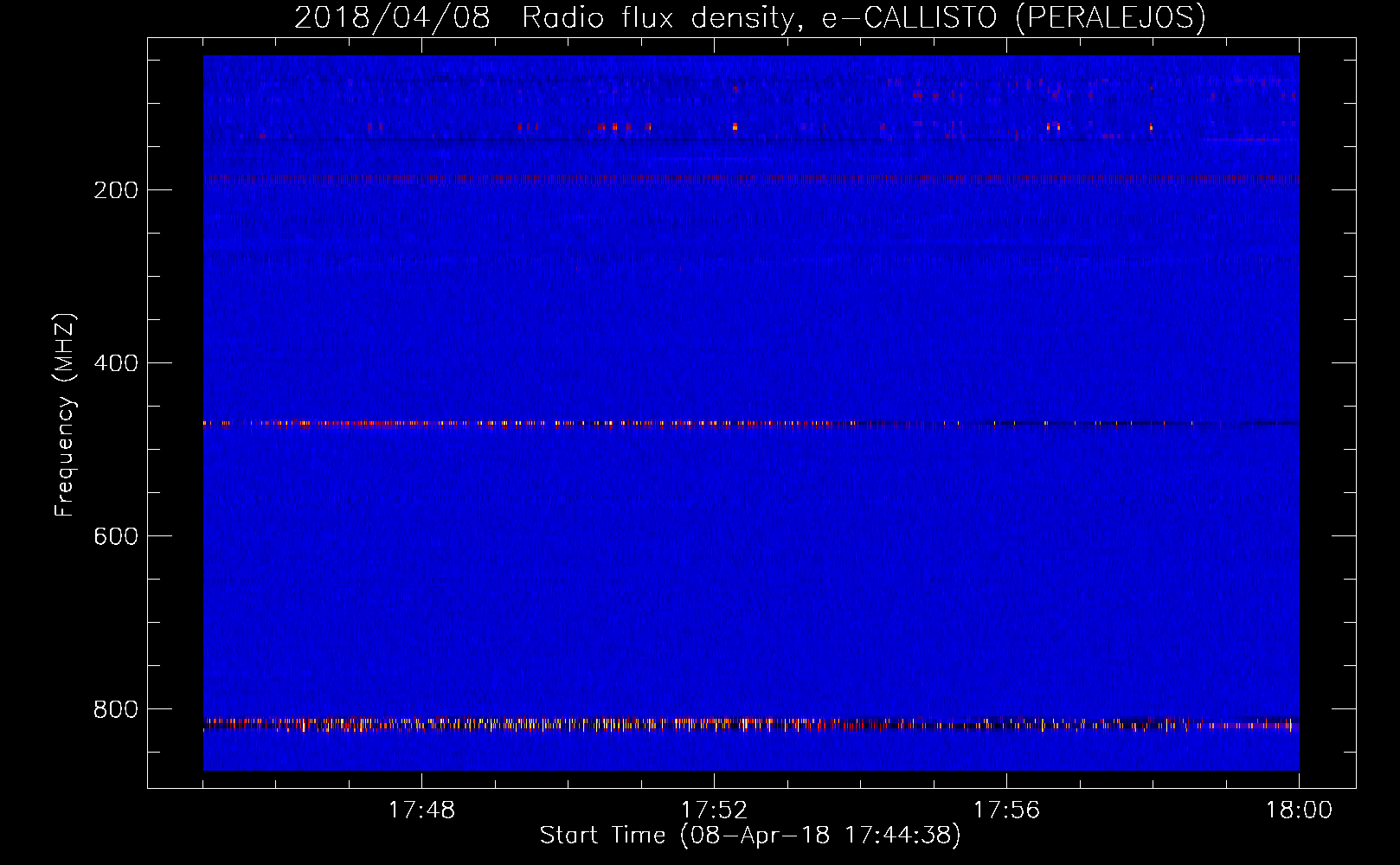1400x865 pixels.
Task: Click the 600 frequency tick label
Action: (x=116, y=536)
